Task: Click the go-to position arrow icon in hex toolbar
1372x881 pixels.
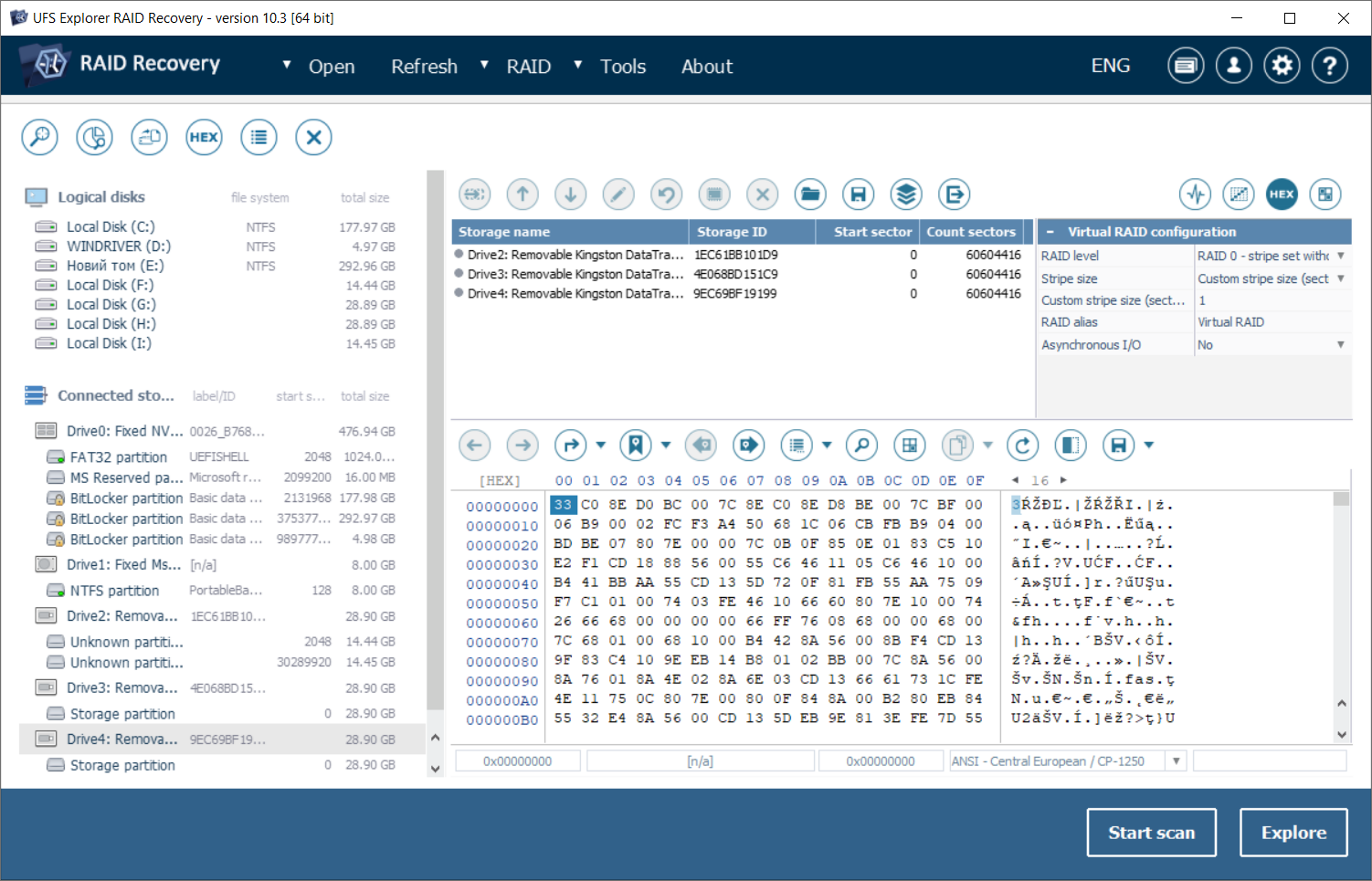Action: click(x=572, y=446)
